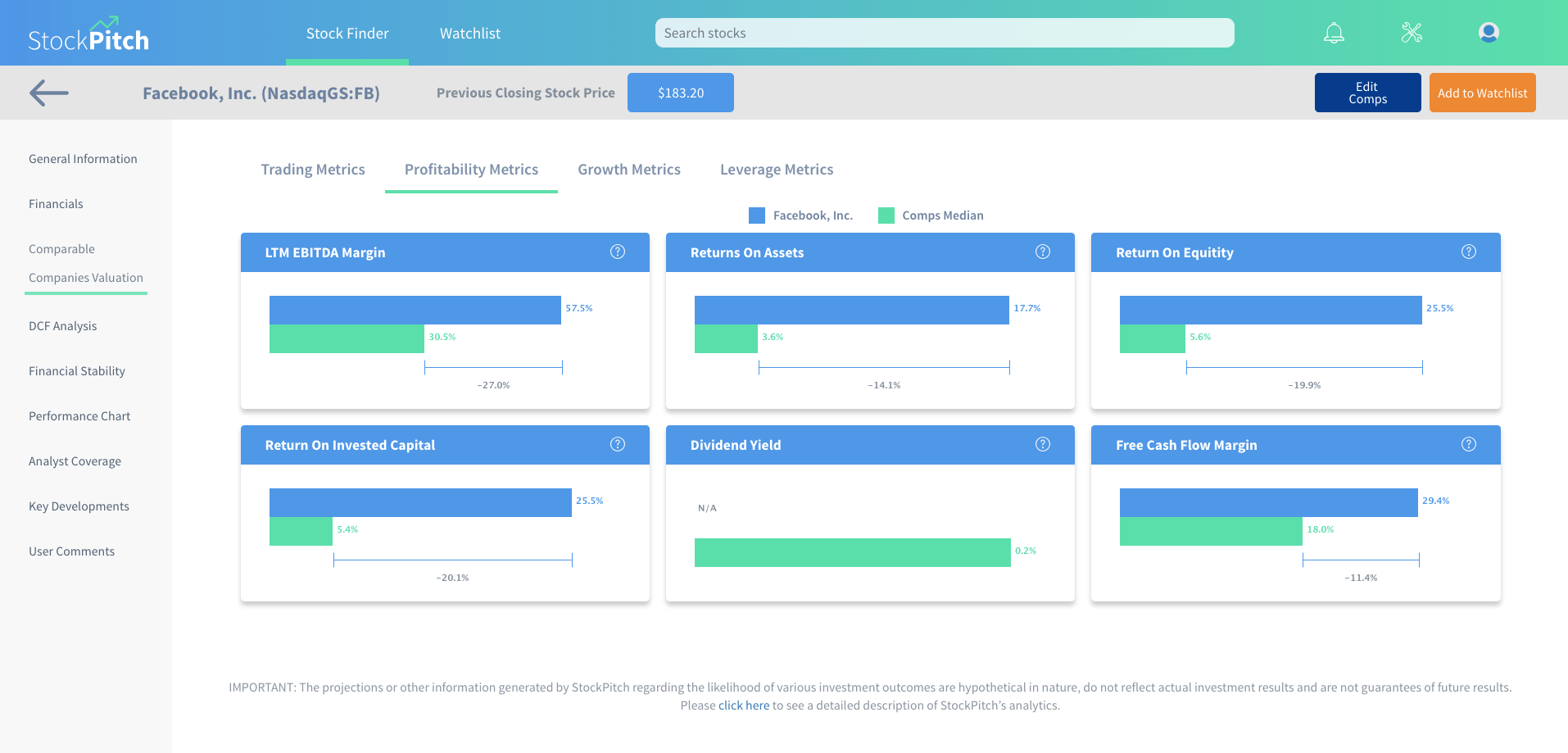Click the Comps Median green legend swatch
Screen dimensions: 1568x753
pyautogui.click(x=886, y=215)
